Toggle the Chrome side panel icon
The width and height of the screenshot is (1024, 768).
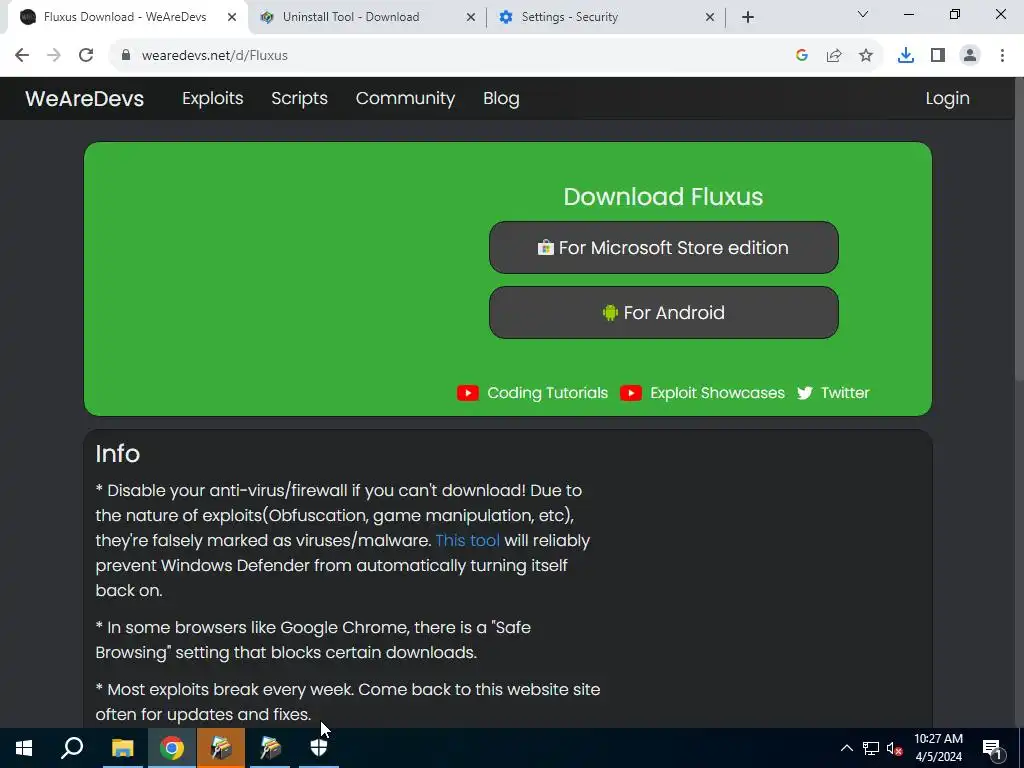(x=938, y=56)
